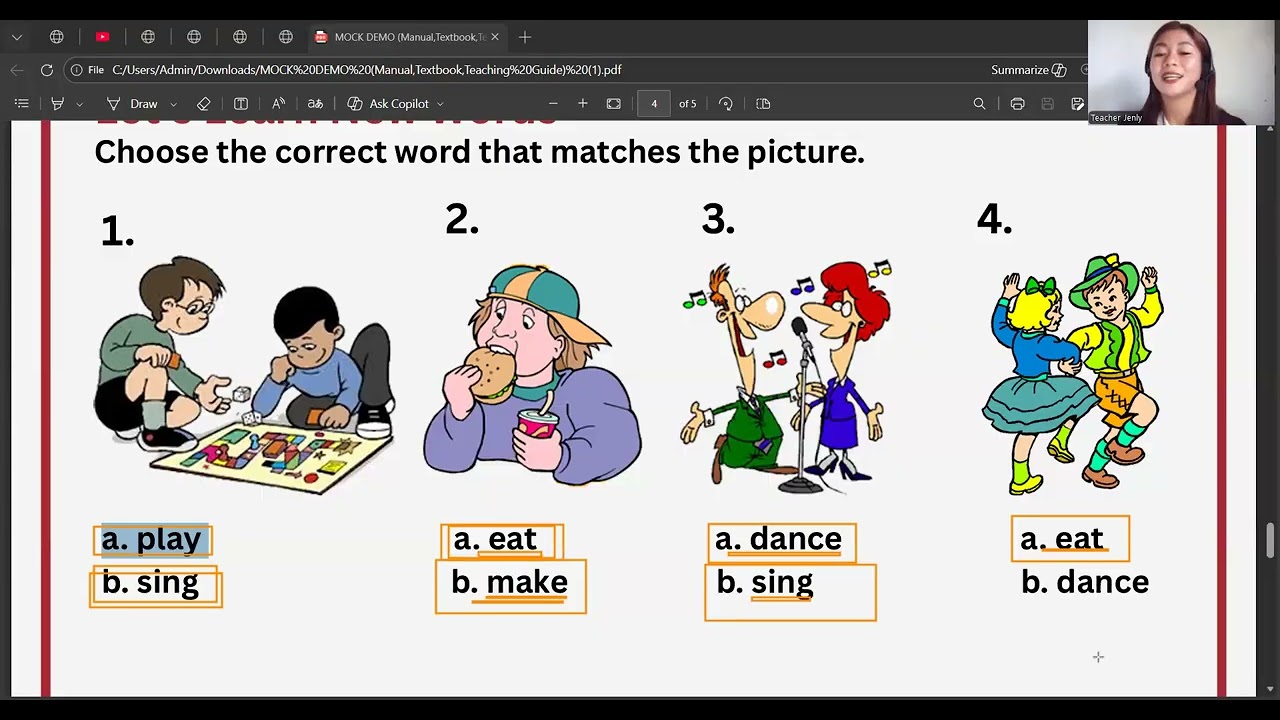This screenshot has height=720, width=1280.
Task: Switch to the YouTube tab
Action: point(102,37)
